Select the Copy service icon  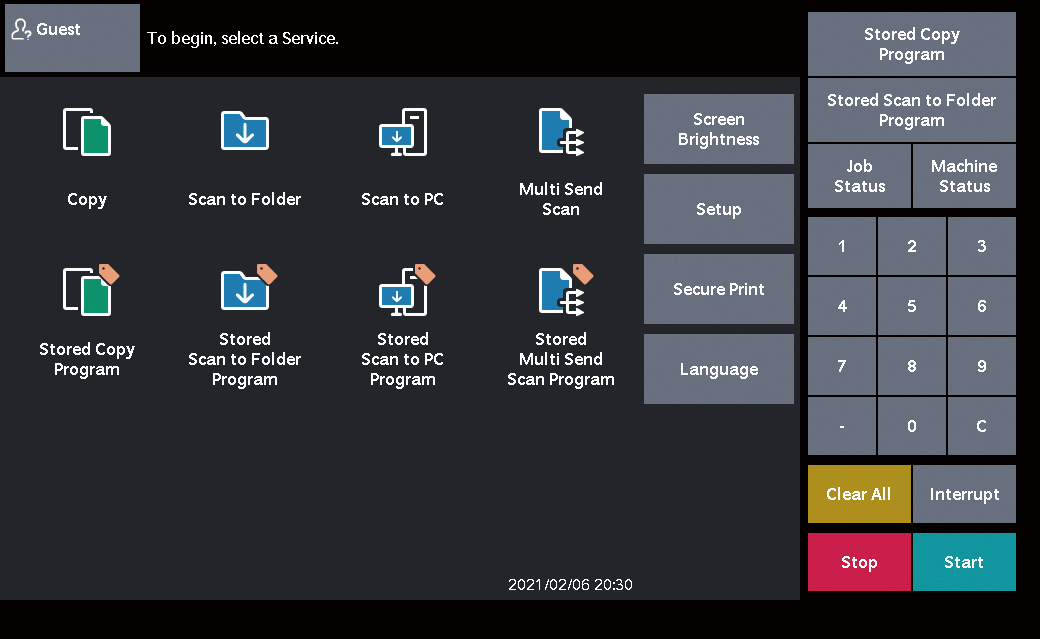click(x=87, y=150)
